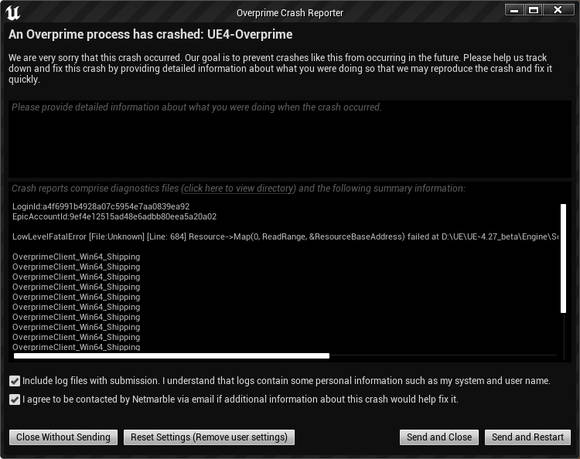Click the empty horizontal scrollbar track right of thumb
The image size is (580, 459).
pyautogui.click(x=443, y=356)
